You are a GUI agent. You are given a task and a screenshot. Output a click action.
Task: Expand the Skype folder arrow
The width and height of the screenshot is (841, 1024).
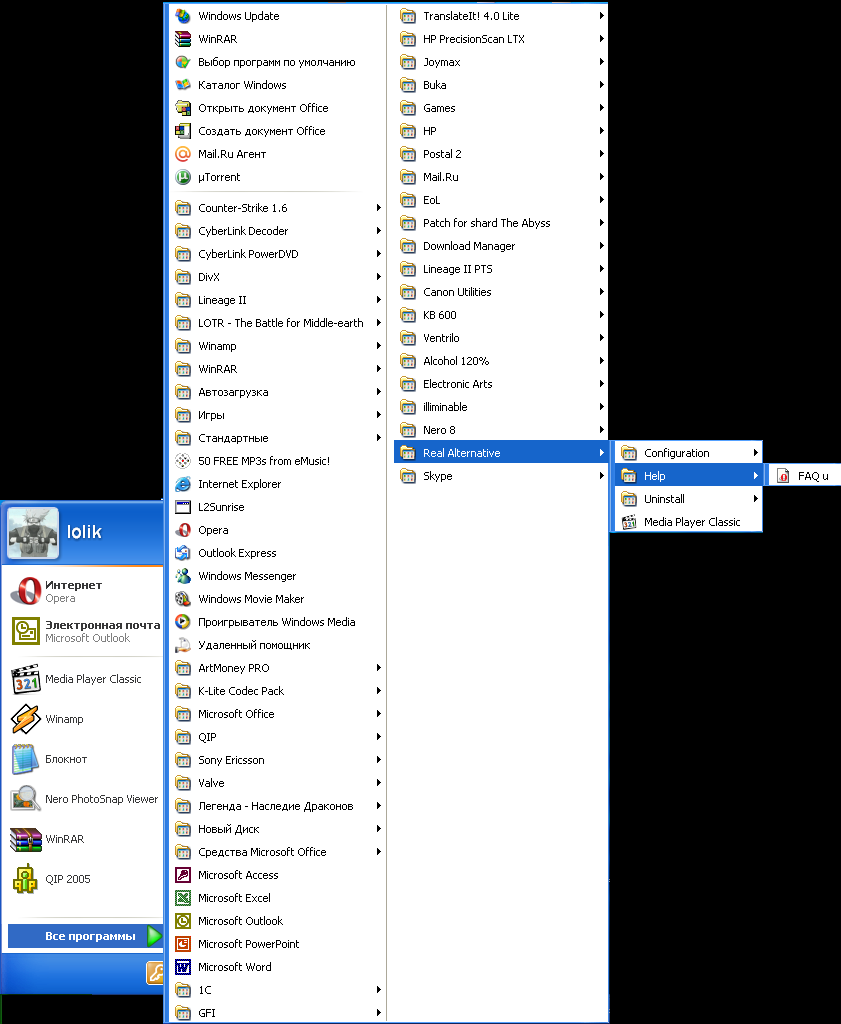pyautogui.click(x=601, y=476)
